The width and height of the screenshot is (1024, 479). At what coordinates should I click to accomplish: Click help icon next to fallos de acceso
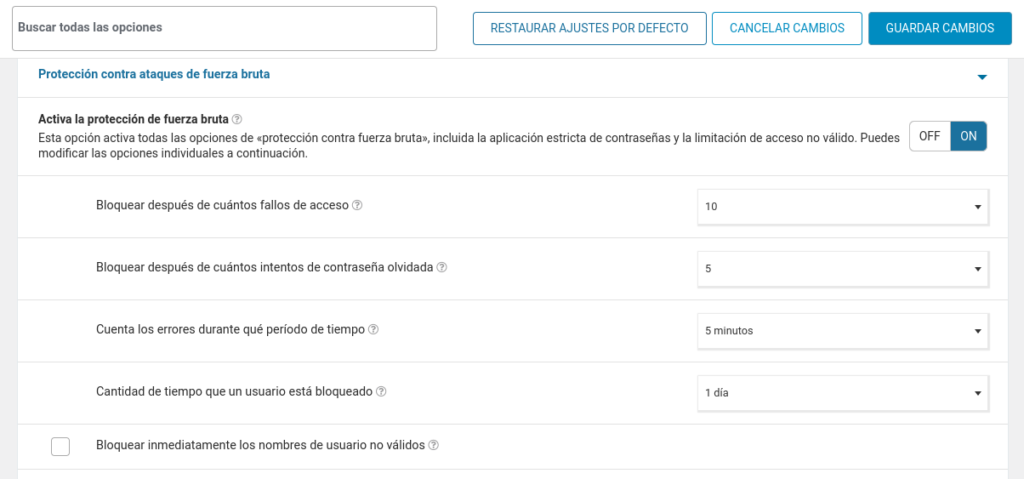(x=357, y=205)
